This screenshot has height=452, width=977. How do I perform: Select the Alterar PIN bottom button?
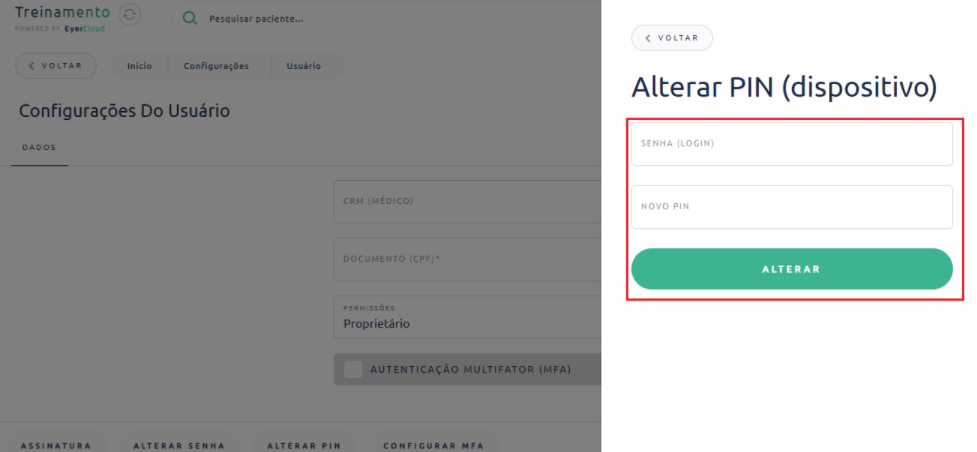304,445
